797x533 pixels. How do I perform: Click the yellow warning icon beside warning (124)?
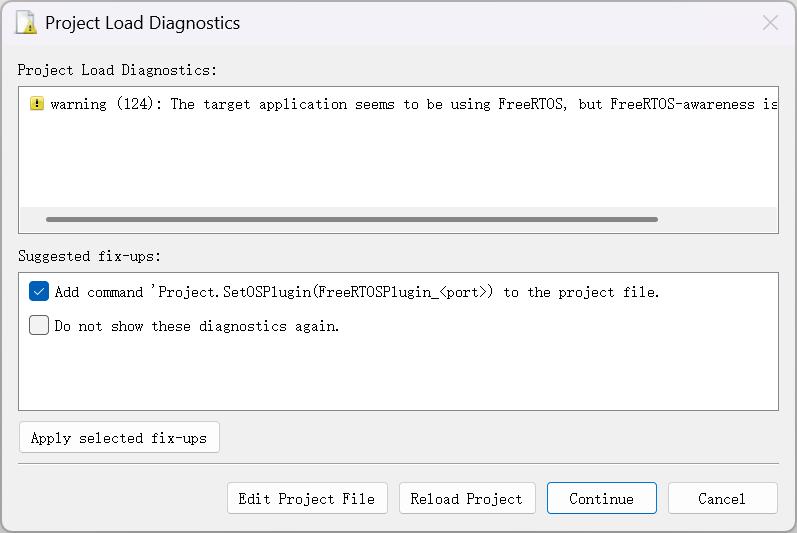pos(37,104)
